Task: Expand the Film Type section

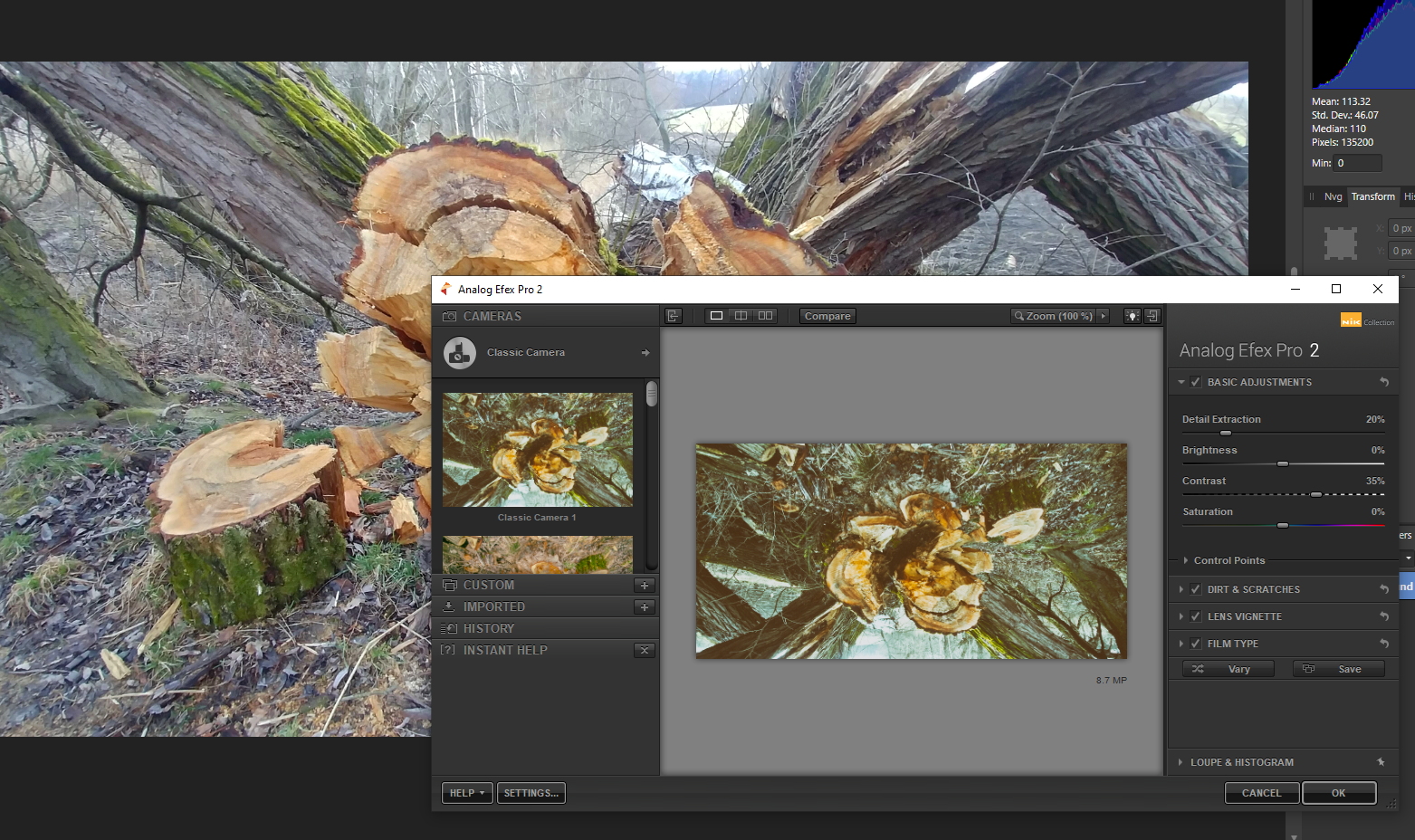Action: coord(1181,644)
